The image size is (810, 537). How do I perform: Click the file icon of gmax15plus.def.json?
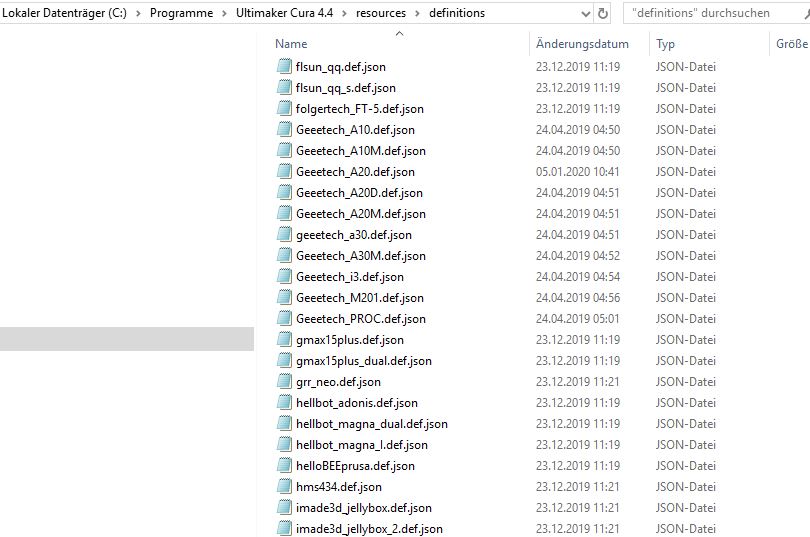tap(284, 339)
